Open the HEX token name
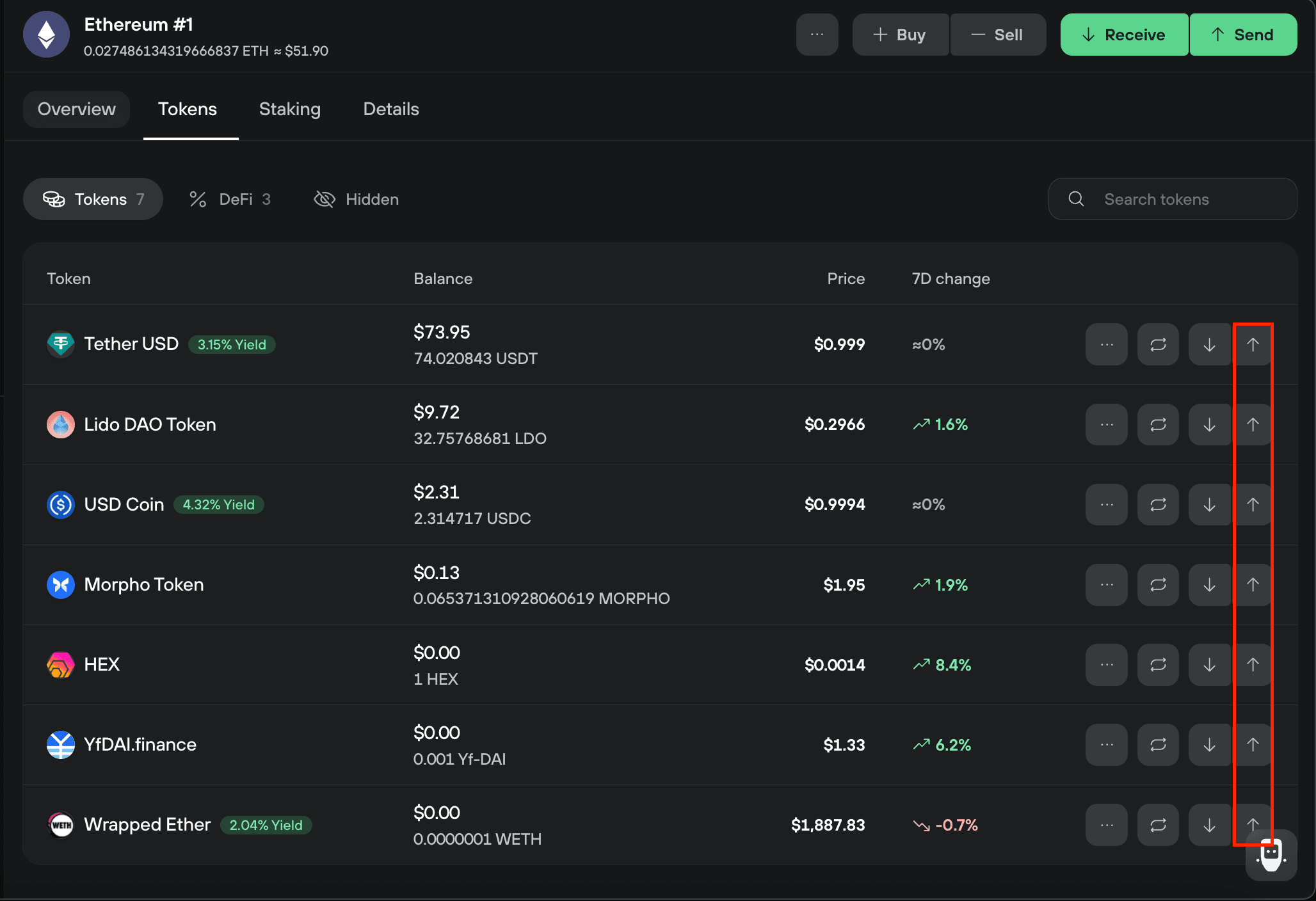 pyautogui.click(x=102, y=664)
